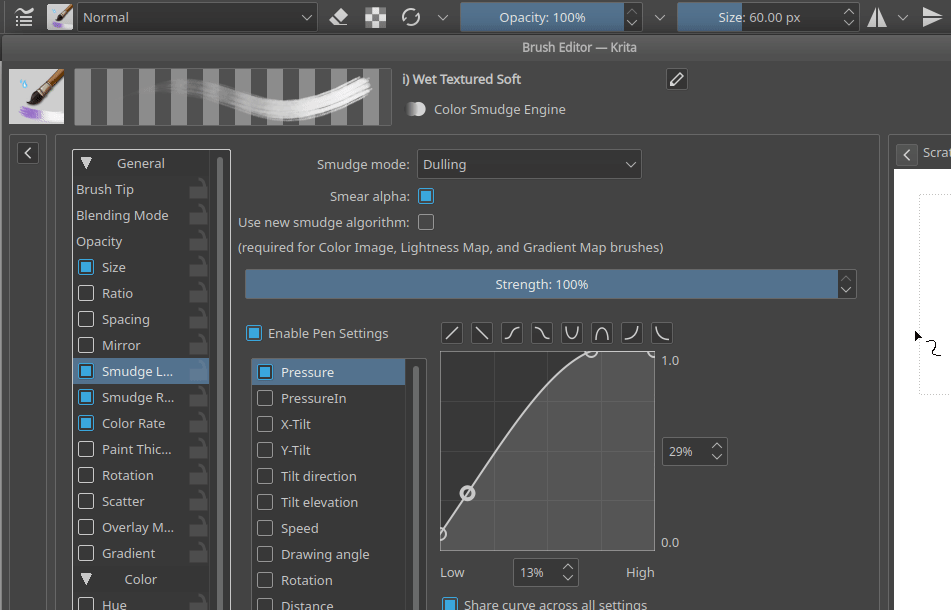Select the S-shaped curve preset
This screenshot has width=951, height=610.
[513, 333]
